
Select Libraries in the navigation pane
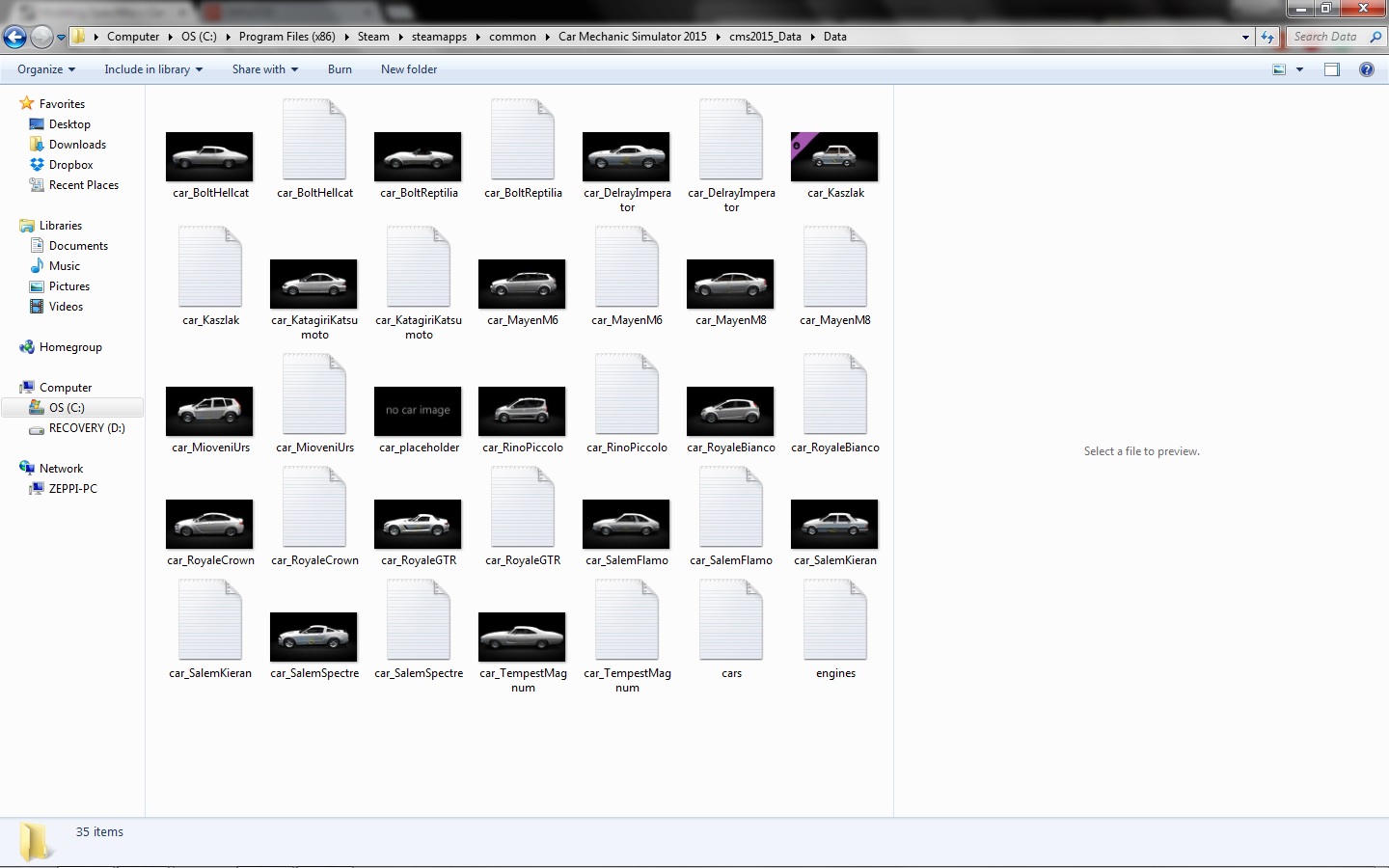pos(60,226)
